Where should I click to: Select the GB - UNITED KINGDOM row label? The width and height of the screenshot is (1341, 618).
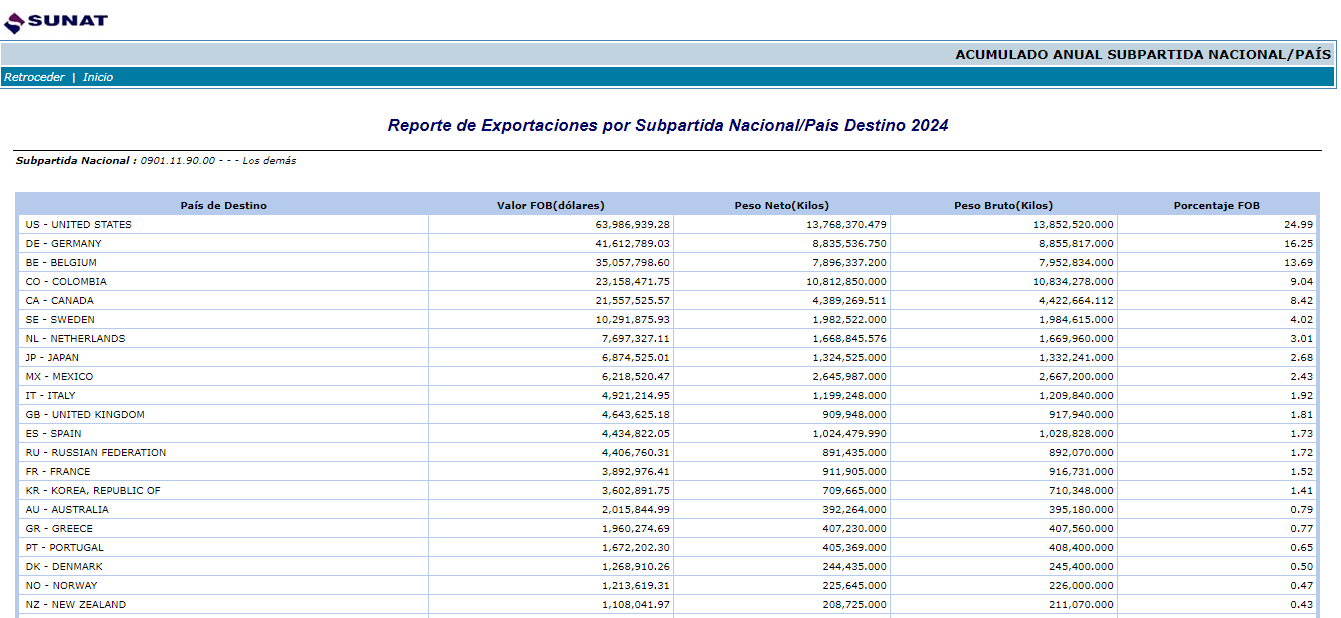coord(86,415)
